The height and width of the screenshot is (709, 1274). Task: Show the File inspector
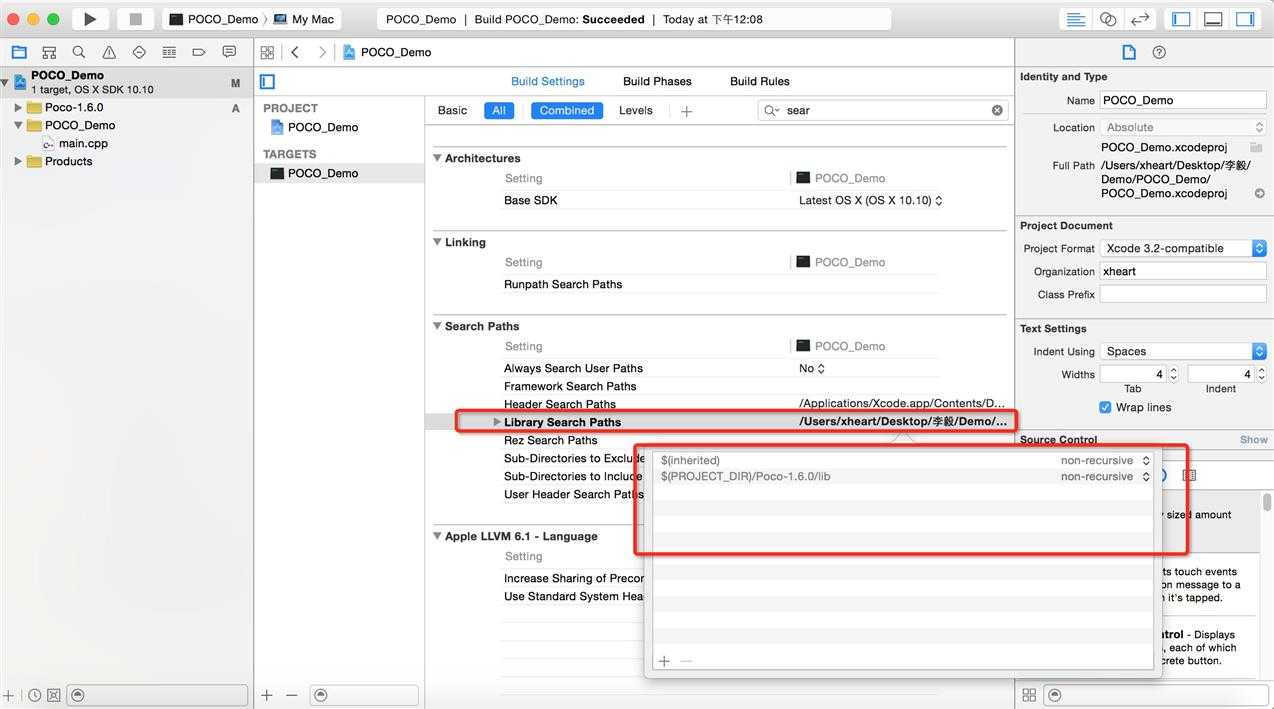(x=1129, y=52)
